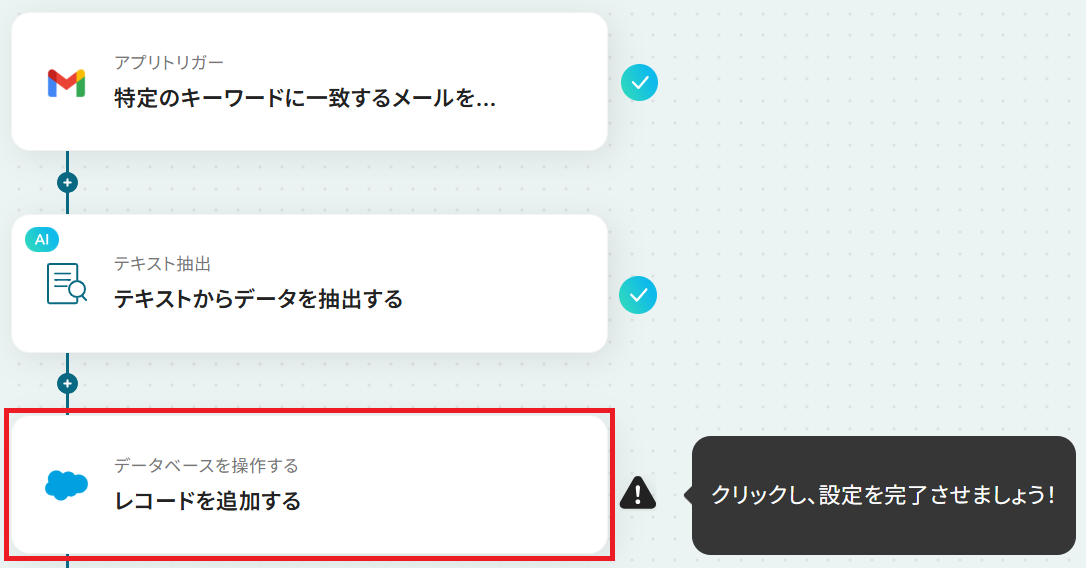Click the connector line under Salesforce card
This screenshot has width=1086, height=568.
tap(67, 561)
